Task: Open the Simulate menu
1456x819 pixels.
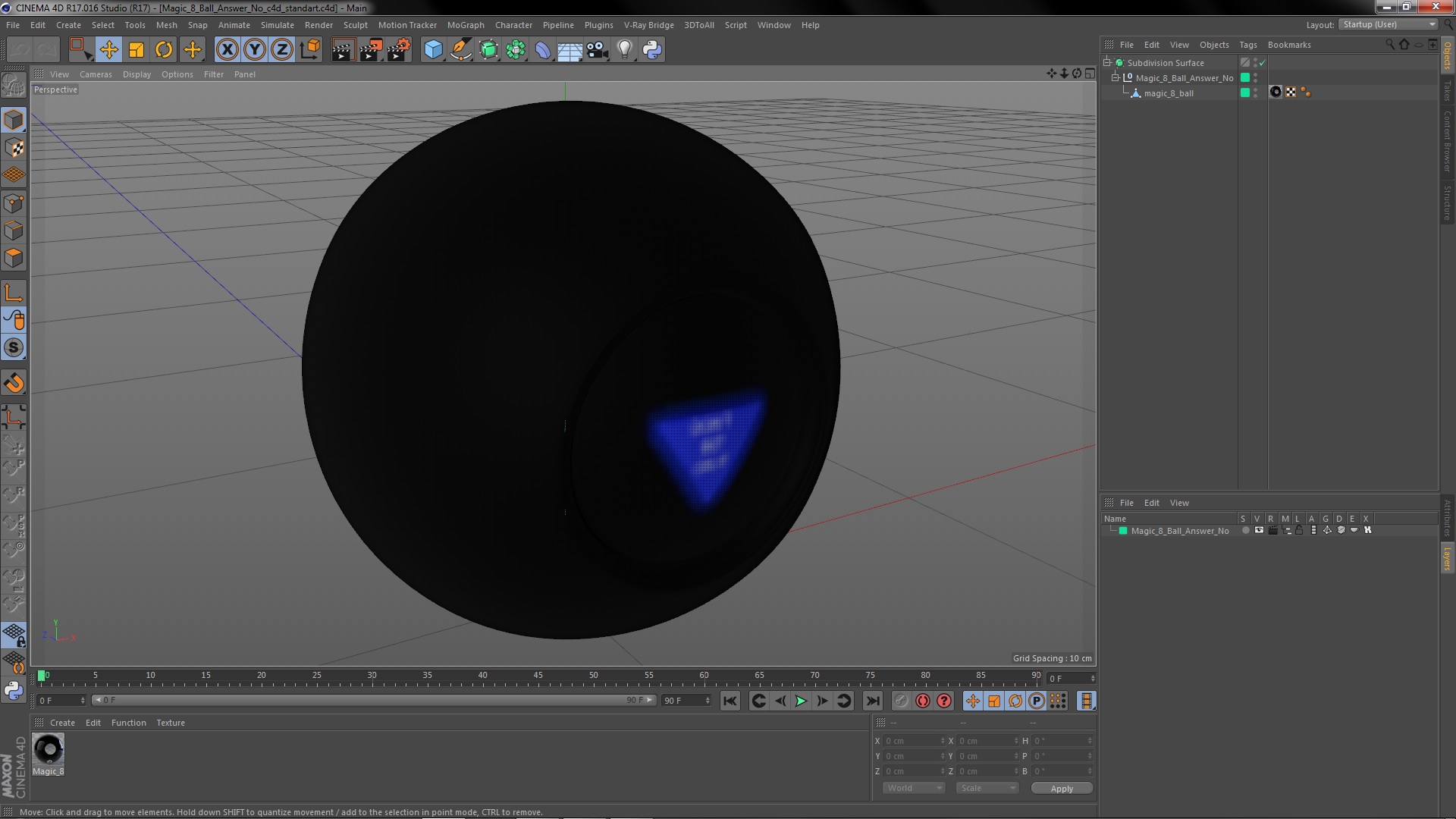Action: click(278, 25)
